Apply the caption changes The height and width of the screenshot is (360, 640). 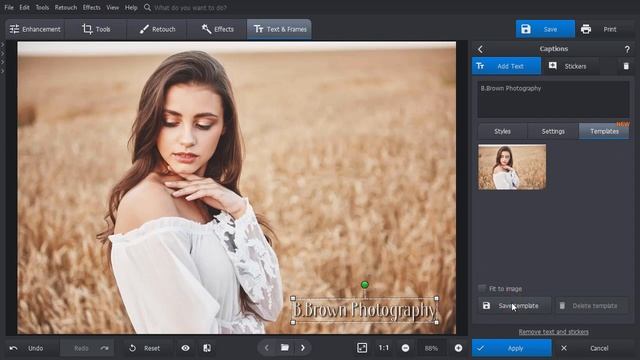pos(512,348)
